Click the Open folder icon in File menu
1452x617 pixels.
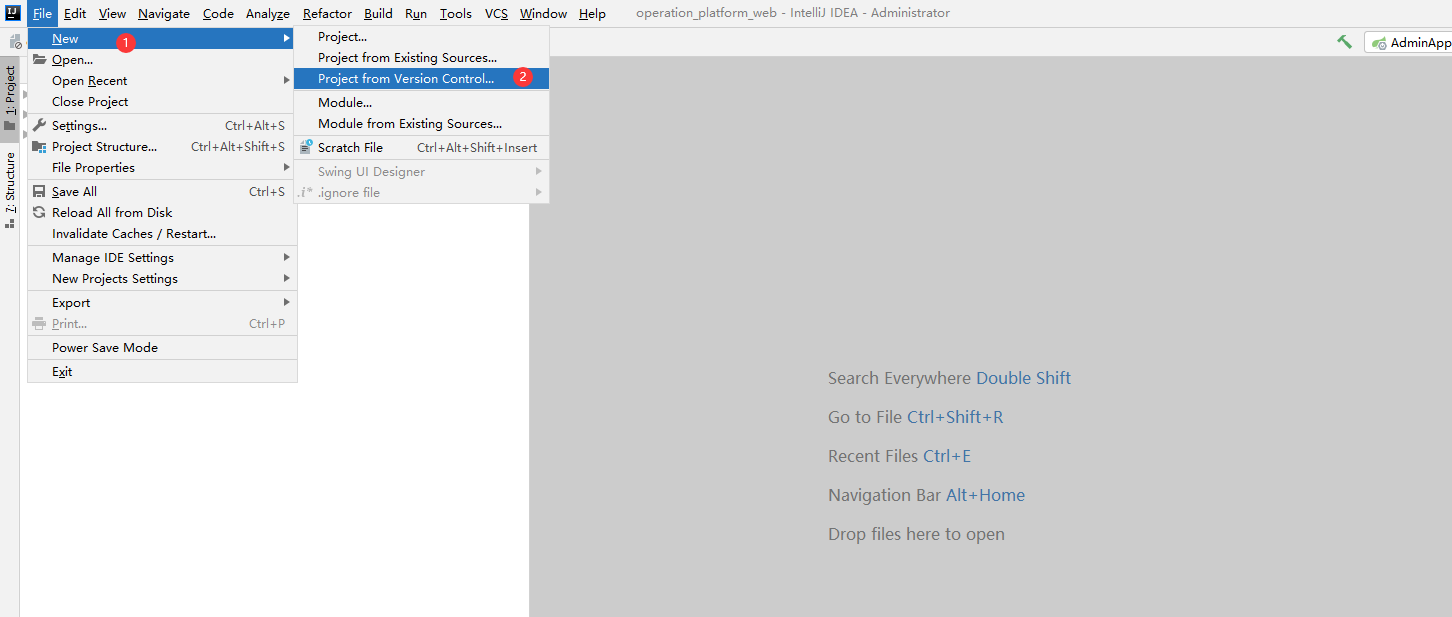tap(39, 60)
